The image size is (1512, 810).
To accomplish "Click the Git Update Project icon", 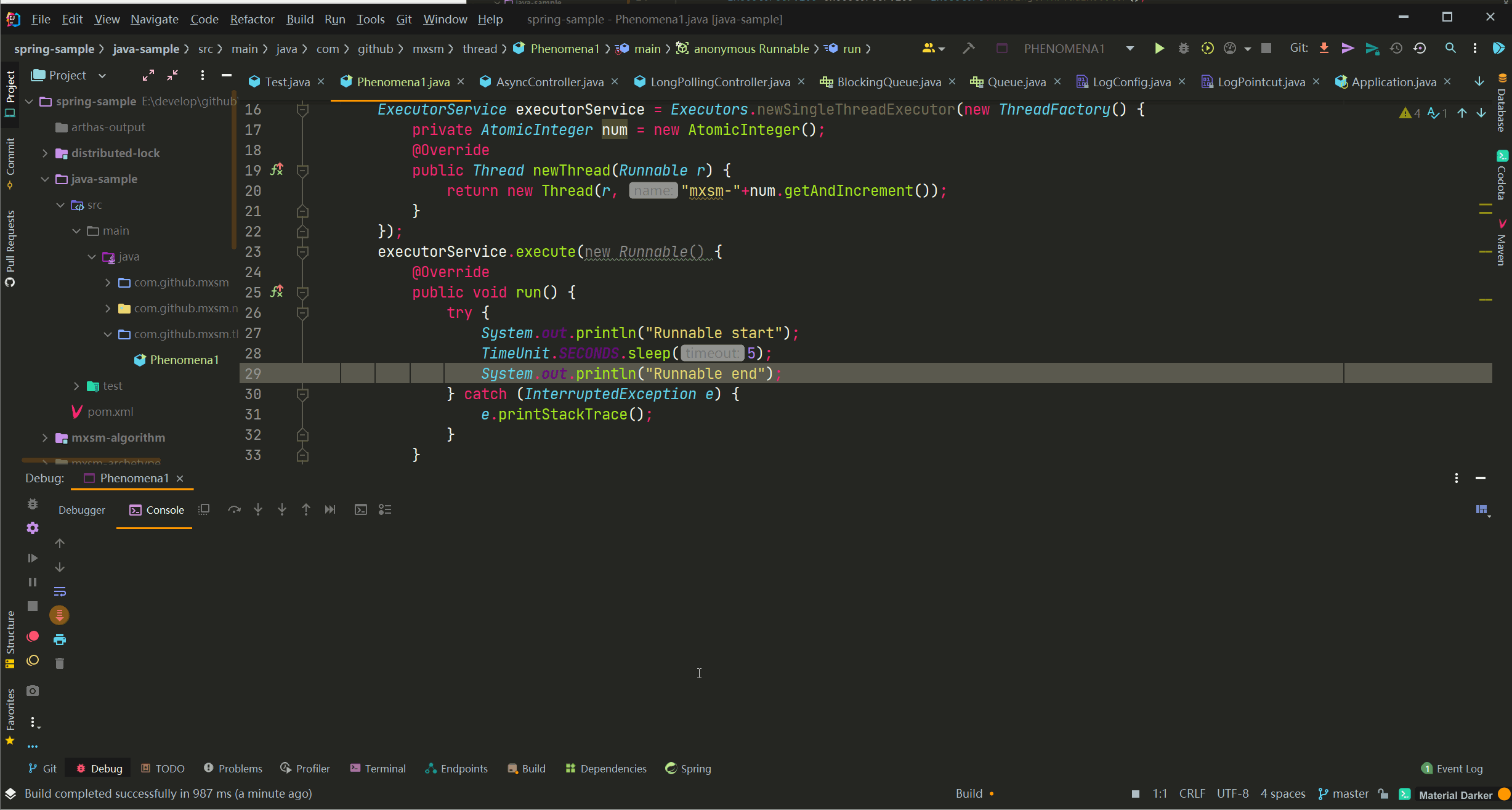I will coord(1324,49).
